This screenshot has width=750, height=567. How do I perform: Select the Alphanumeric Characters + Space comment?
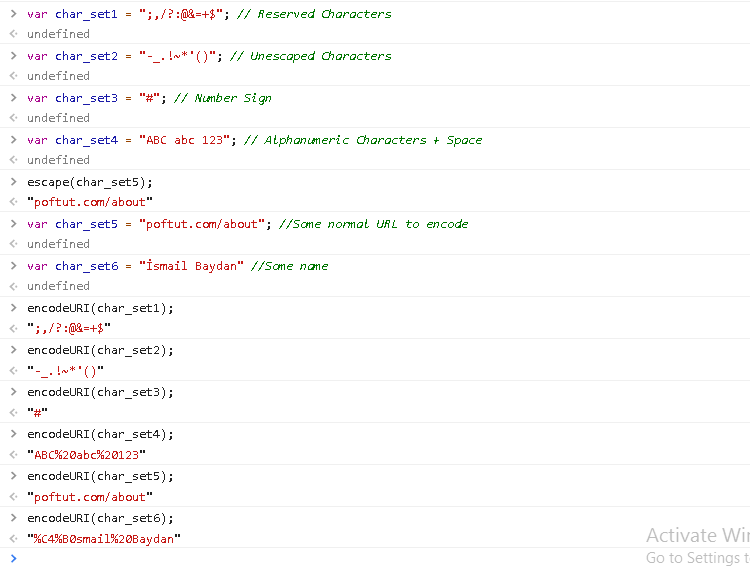point(363,140)
